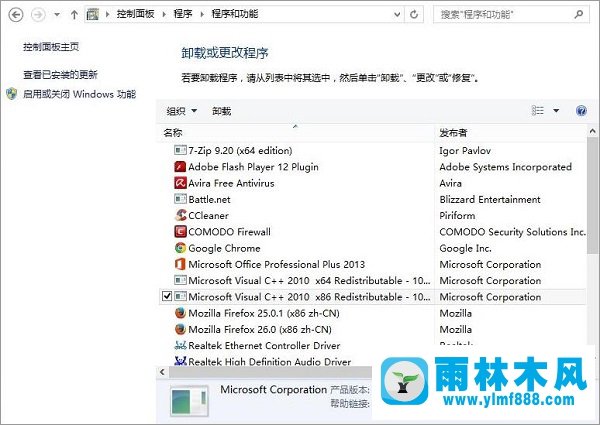Click the CCleaner program icon
Viewport: 600px width, 425px height.
(180, 215)
